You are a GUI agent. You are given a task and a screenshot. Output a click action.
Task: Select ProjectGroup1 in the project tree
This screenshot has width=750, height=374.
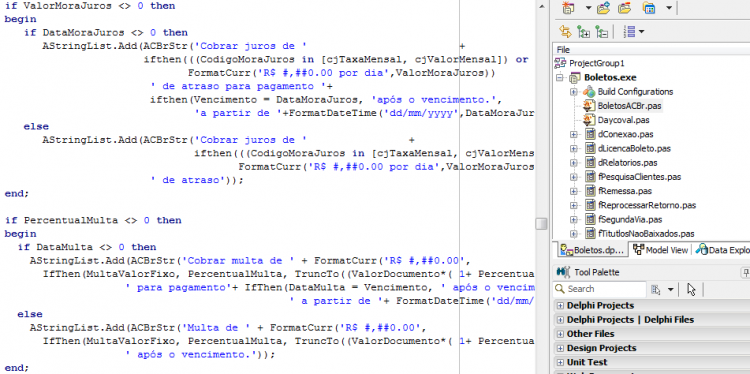(596, 63)
